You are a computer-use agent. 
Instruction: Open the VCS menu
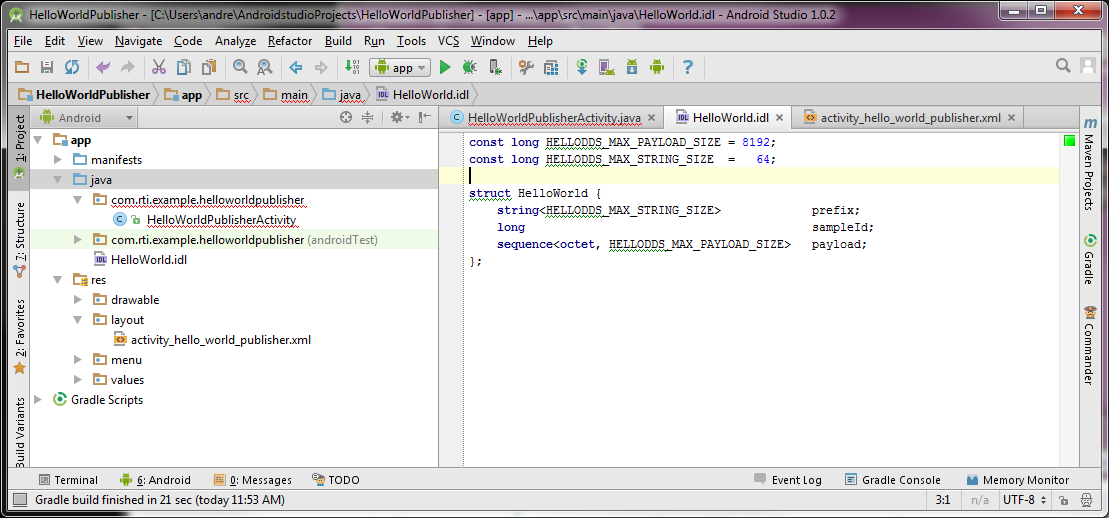coord(448,41)
